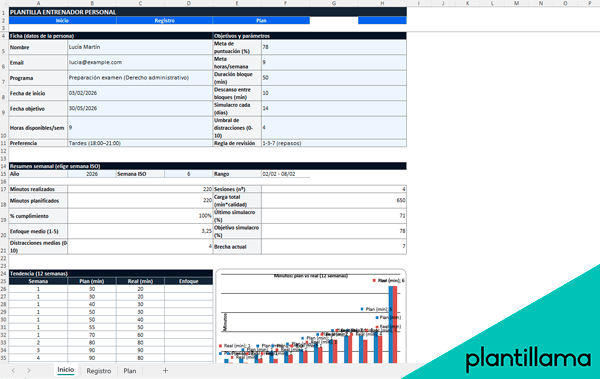Viewport: 600px width, 379px height.
Task: Click the blue Registro navigation button
Action: click(165, 21)
